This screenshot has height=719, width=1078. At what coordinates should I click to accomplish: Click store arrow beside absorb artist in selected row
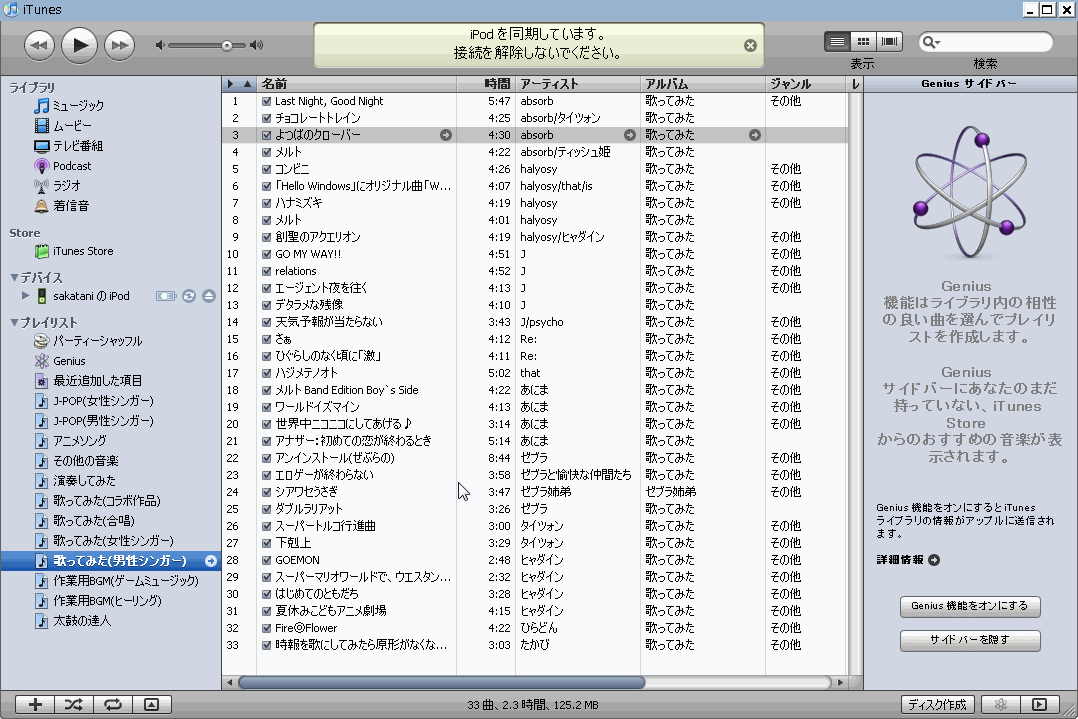point(630,135)
